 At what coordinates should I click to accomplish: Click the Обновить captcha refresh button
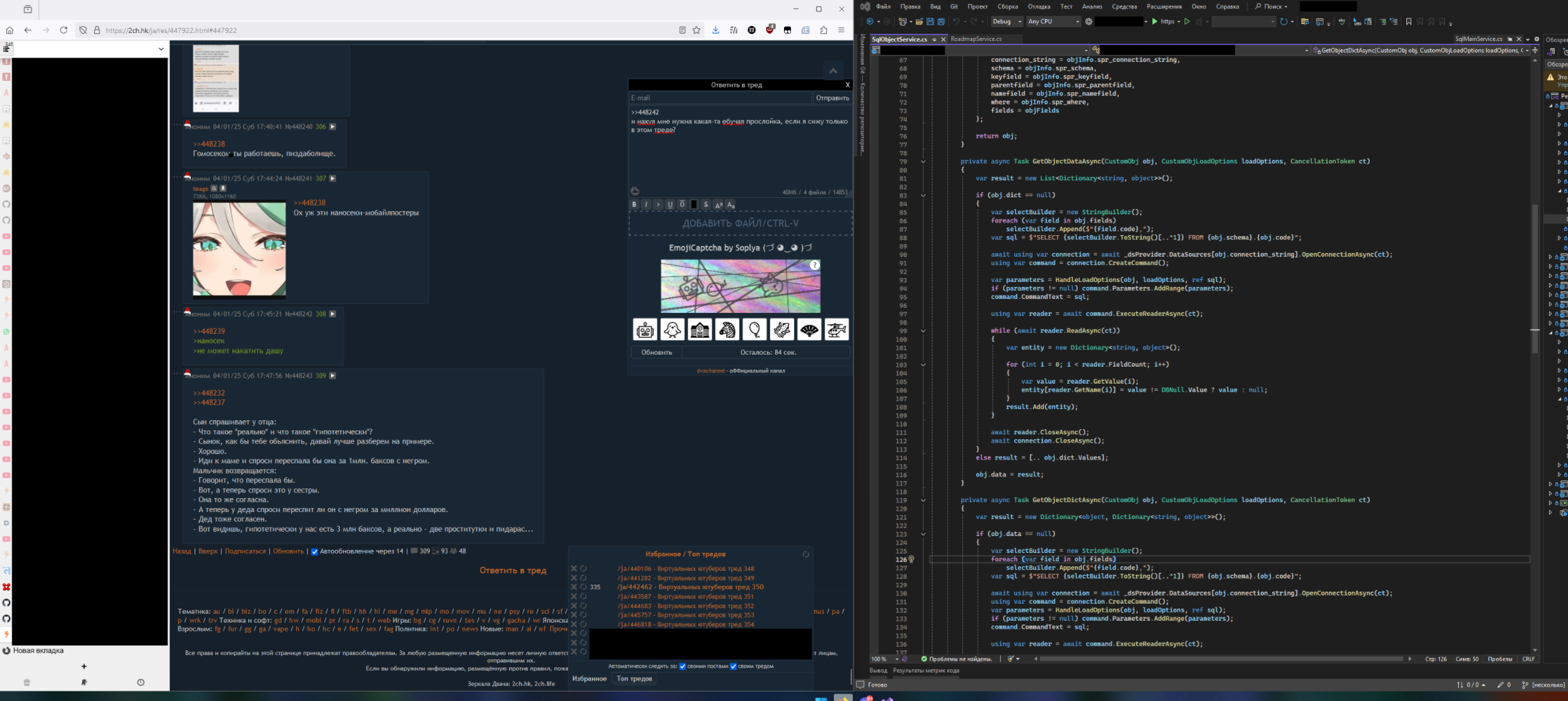point(656,353)
